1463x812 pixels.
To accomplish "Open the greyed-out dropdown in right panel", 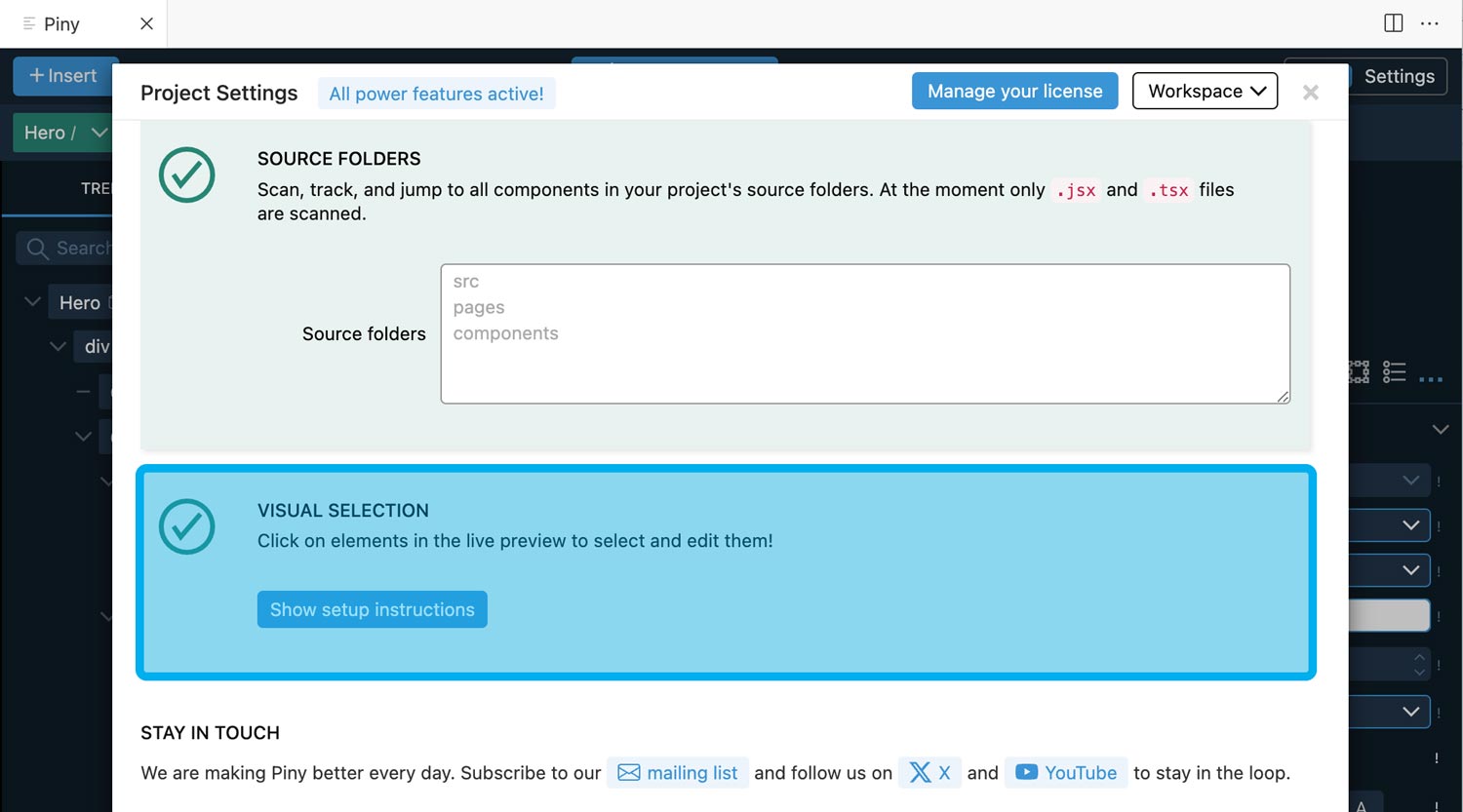I will [x=1390, y=480].
